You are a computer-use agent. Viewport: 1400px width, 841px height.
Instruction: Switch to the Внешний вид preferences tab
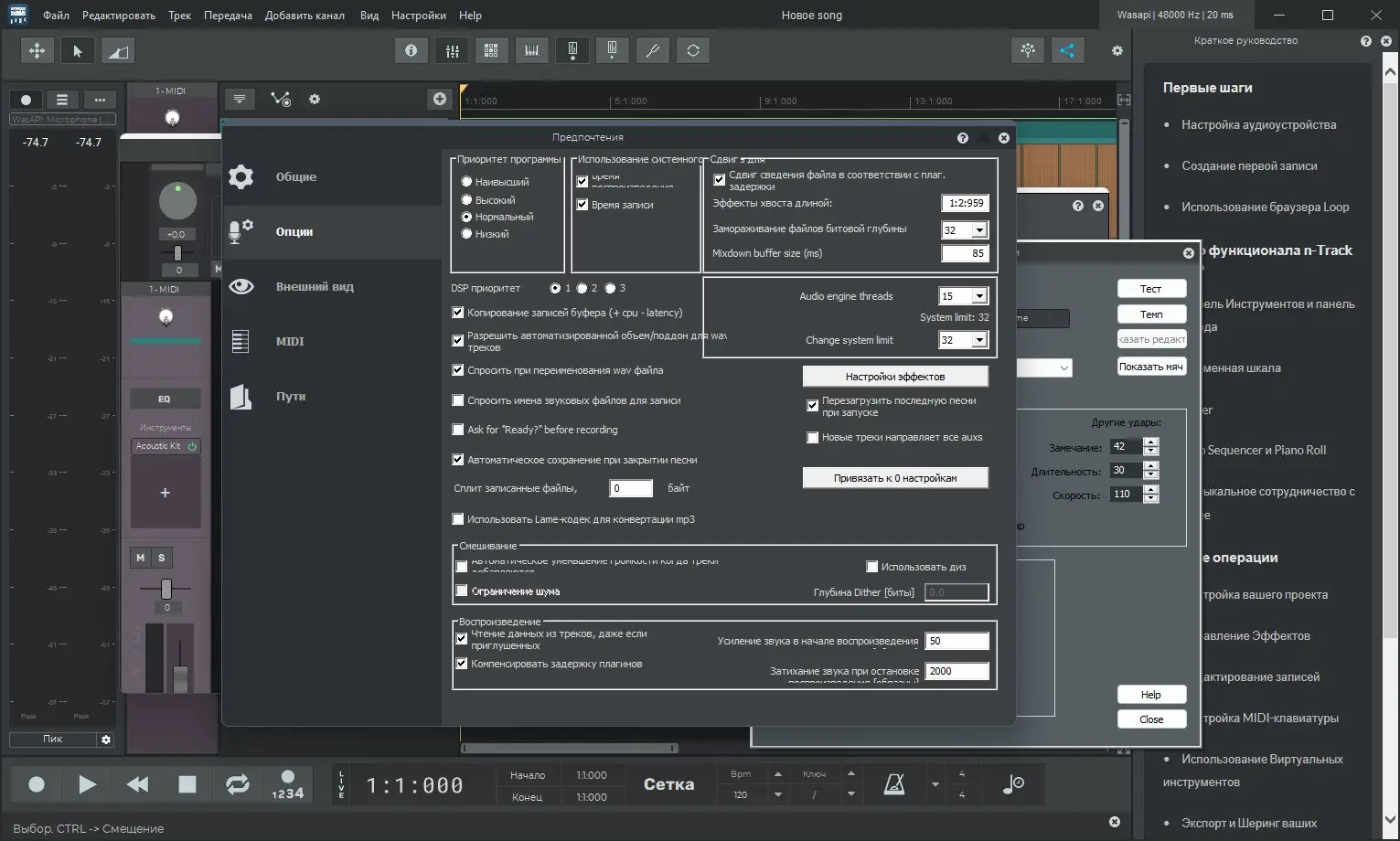[x=315, y=286]
